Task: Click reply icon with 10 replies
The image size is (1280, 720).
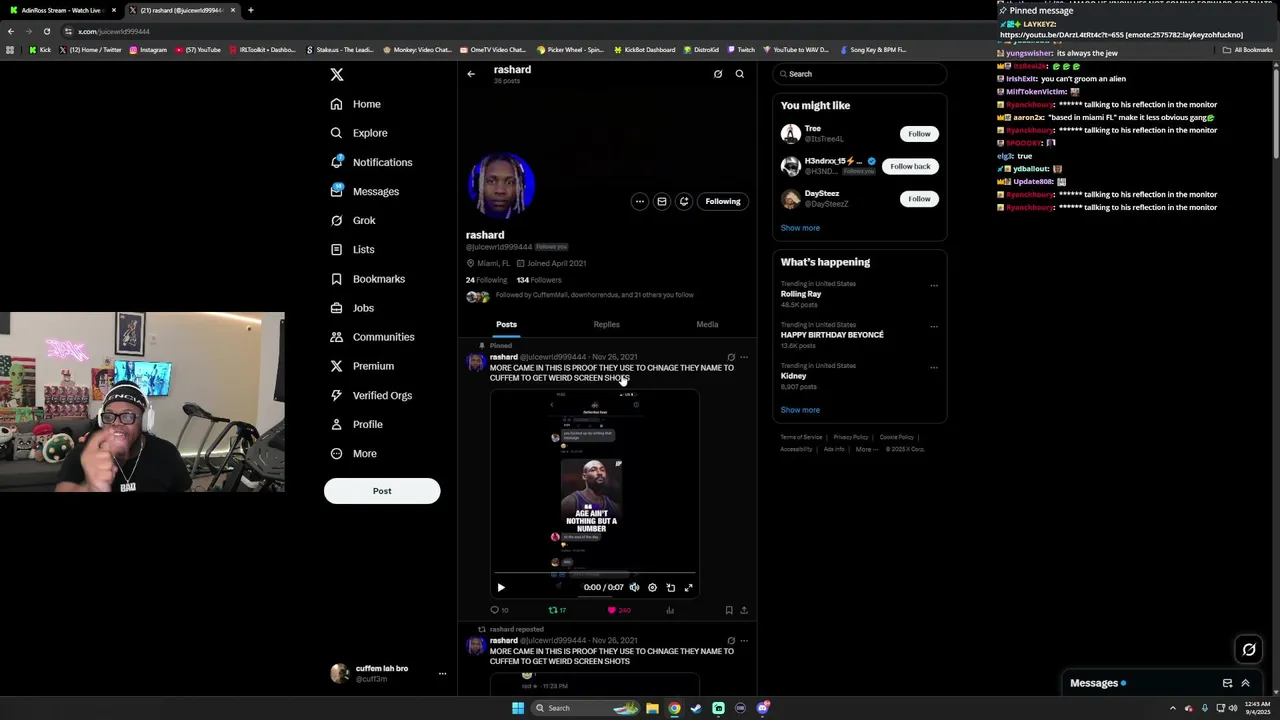Action: point(499,610)
